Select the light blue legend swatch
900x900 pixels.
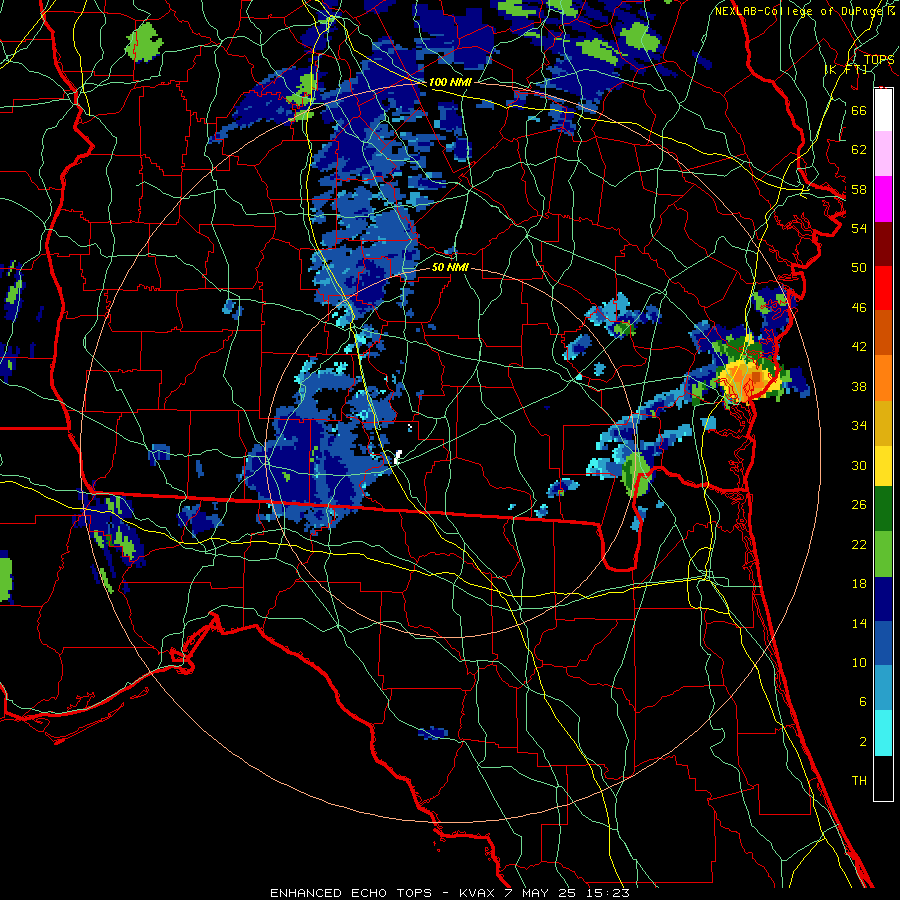click(x=883, y=688)
